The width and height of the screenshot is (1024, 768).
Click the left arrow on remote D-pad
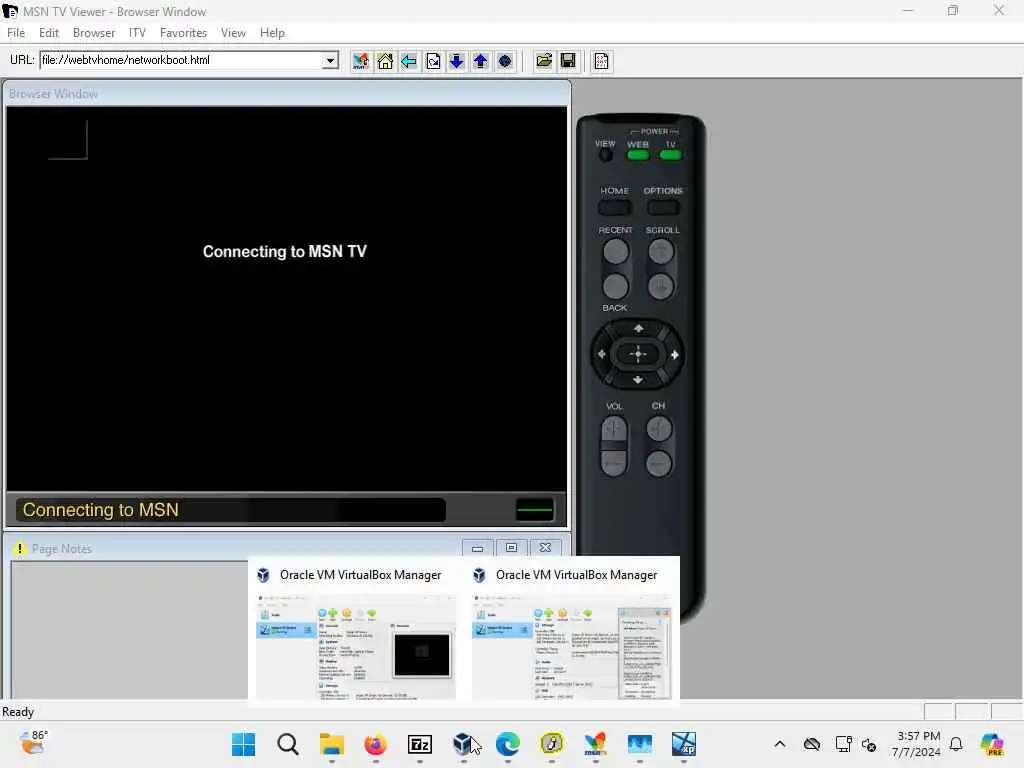click(x=601, y=355)
